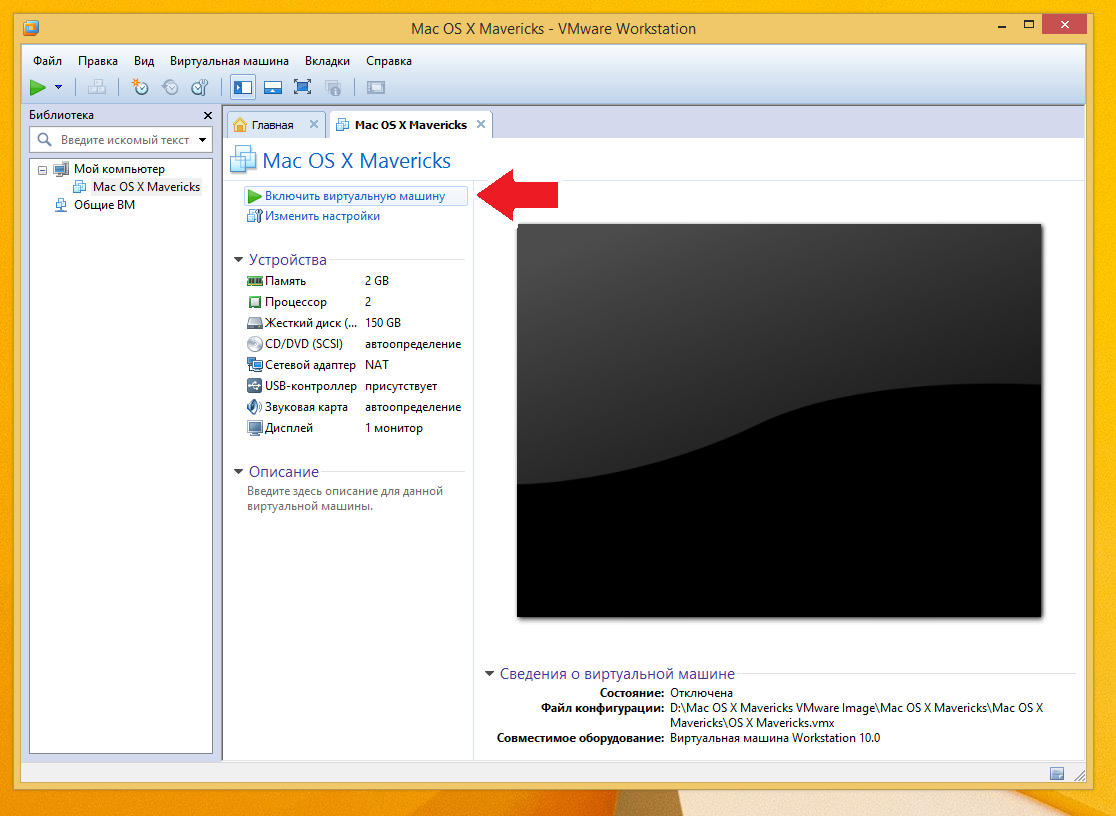Click the Память device icon
This screenshot has width=1116, height=816.
[255, 281]
